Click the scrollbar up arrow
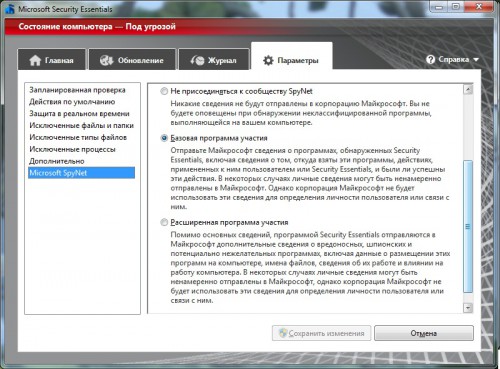Image resolution: width=500 pixels, height=369 pixels. pyautogui.click(x=468, y=89)
